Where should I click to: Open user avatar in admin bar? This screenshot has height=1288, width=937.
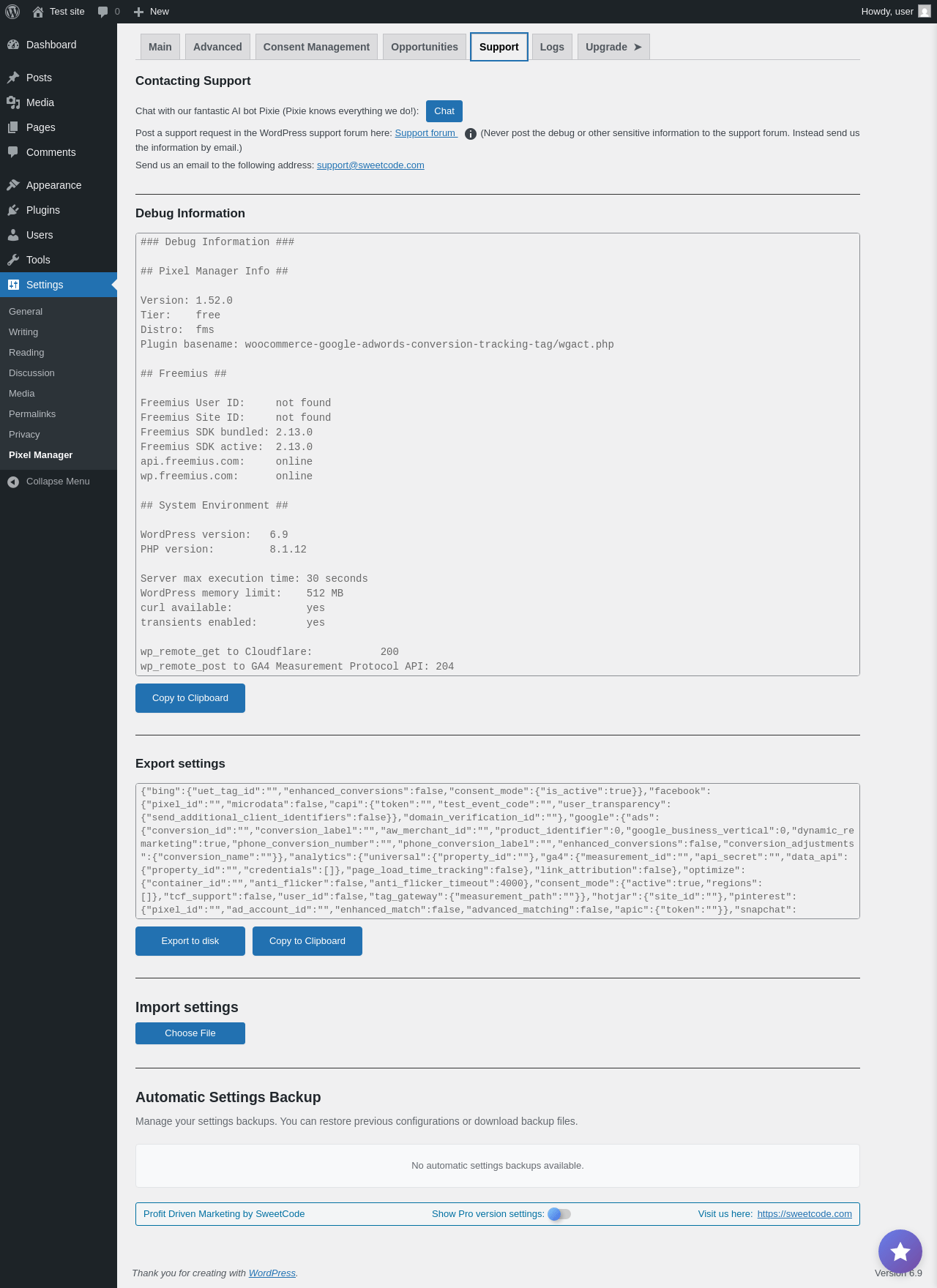925,12
